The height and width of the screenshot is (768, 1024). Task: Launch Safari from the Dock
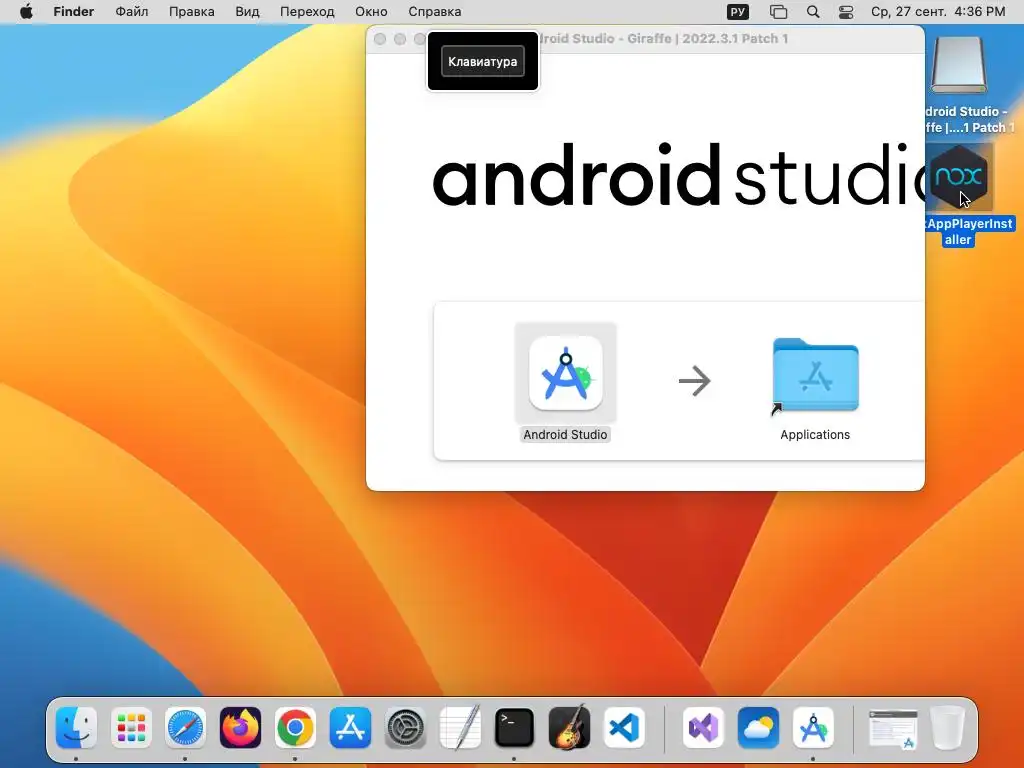pos(185,728)
